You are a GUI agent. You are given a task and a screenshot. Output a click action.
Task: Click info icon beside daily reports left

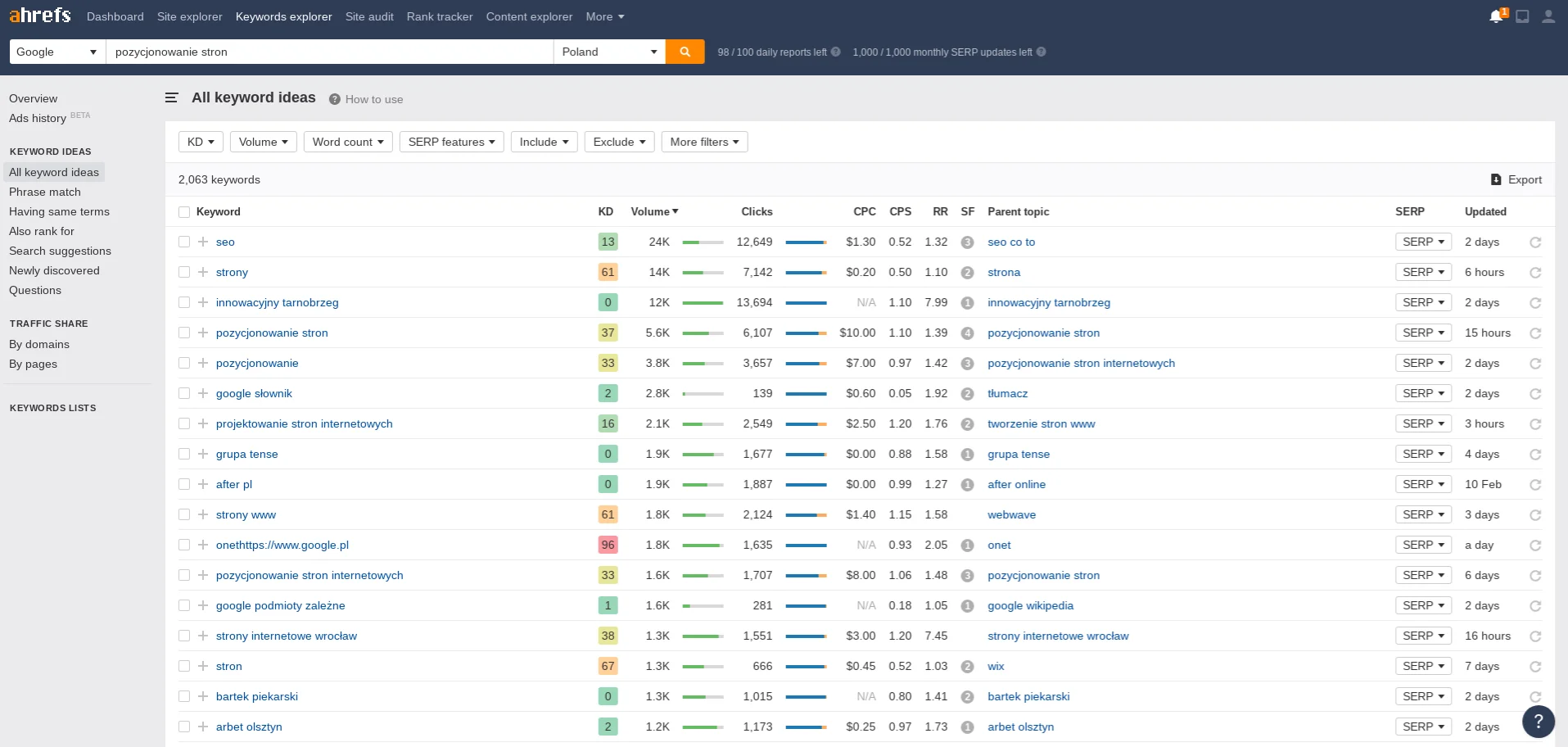(x=836, y=52)
